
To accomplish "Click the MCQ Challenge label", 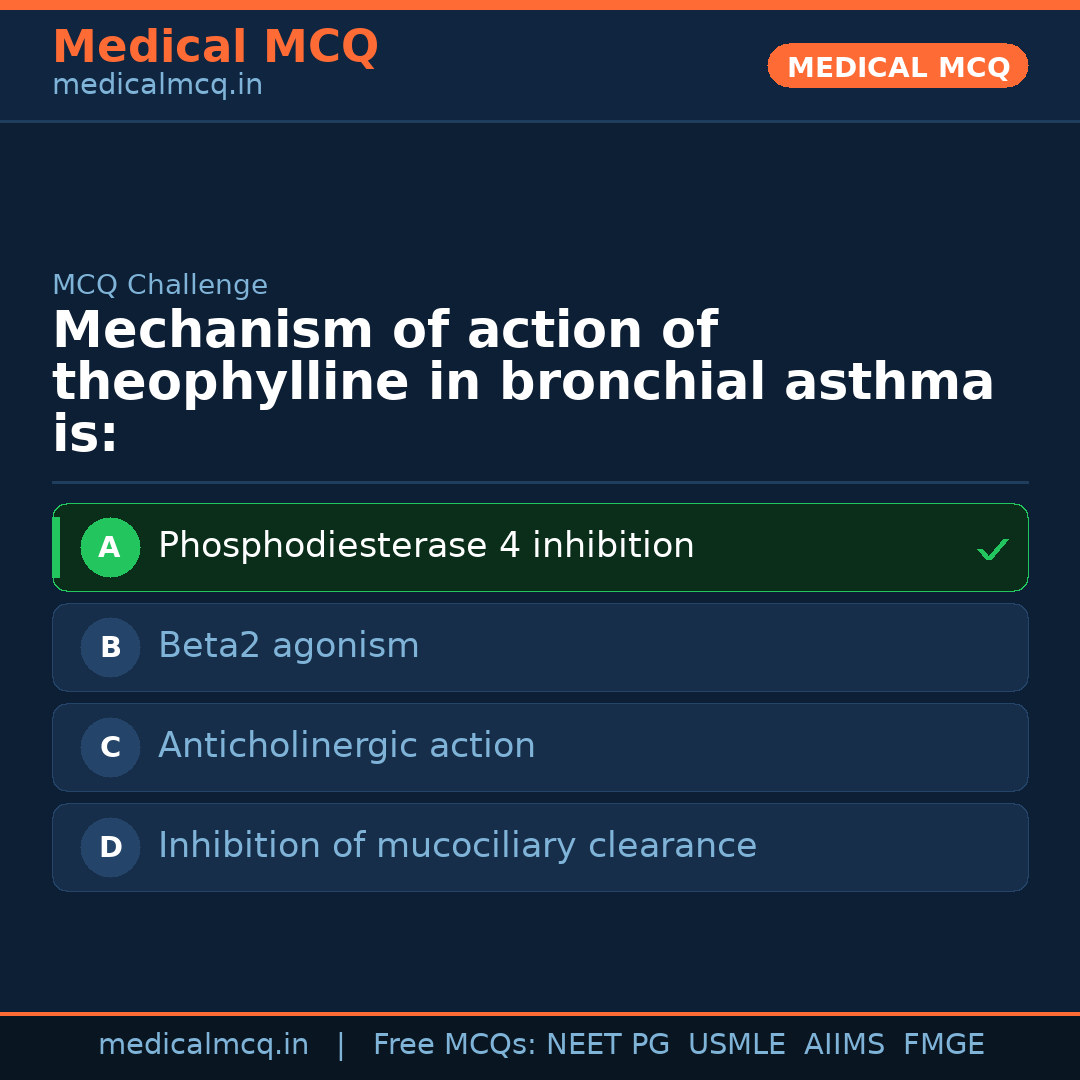I will (160, 285).
